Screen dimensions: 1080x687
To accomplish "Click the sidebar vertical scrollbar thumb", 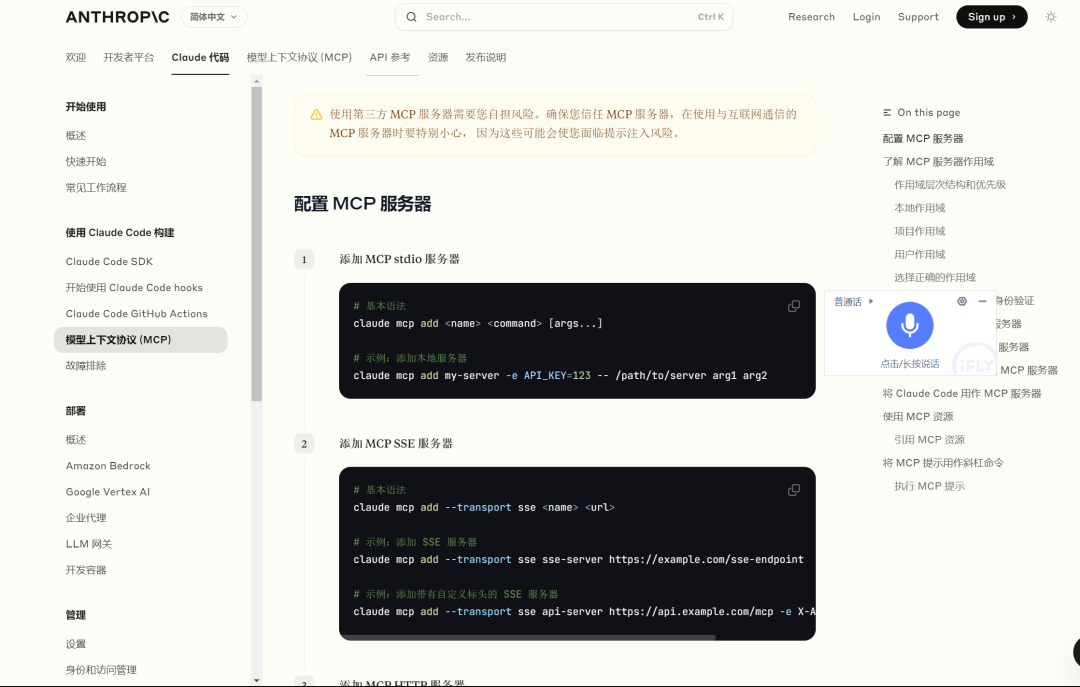I will 257,243.
